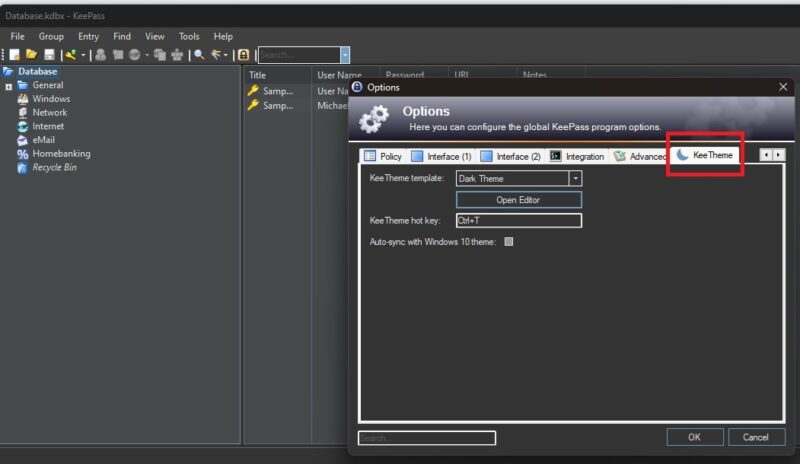Viewport: 800px width, 464px height.
Task: Select the Recycle Bin group
Action: [x=54, y=167]
